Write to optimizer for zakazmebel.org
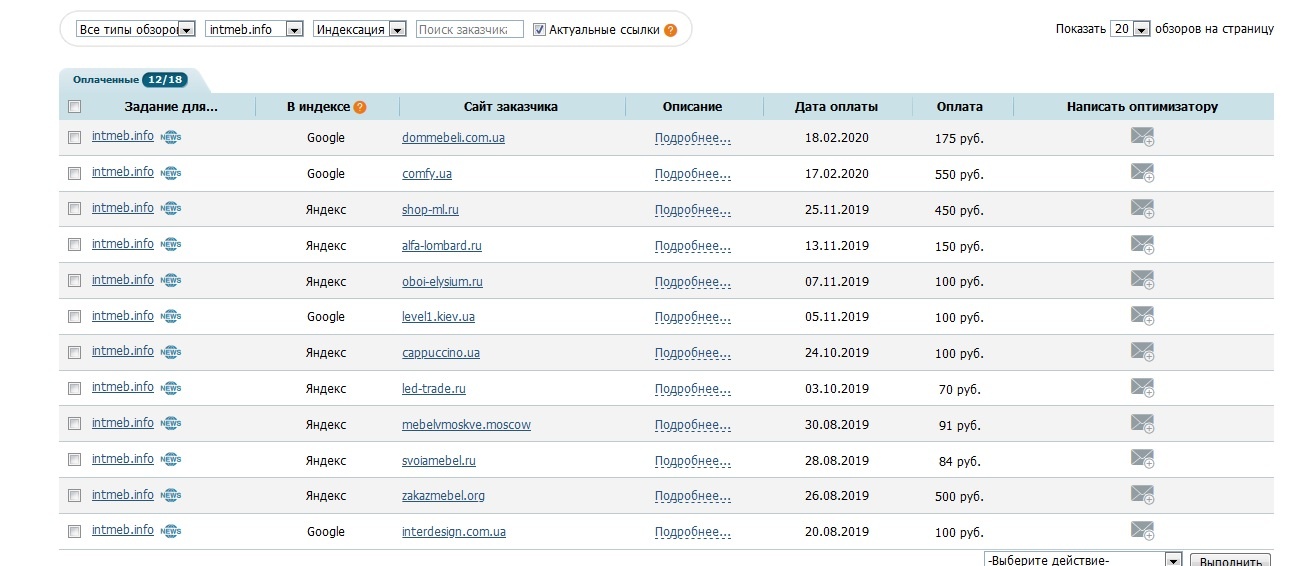The image size is (1306, 566). click(1142, 496)
